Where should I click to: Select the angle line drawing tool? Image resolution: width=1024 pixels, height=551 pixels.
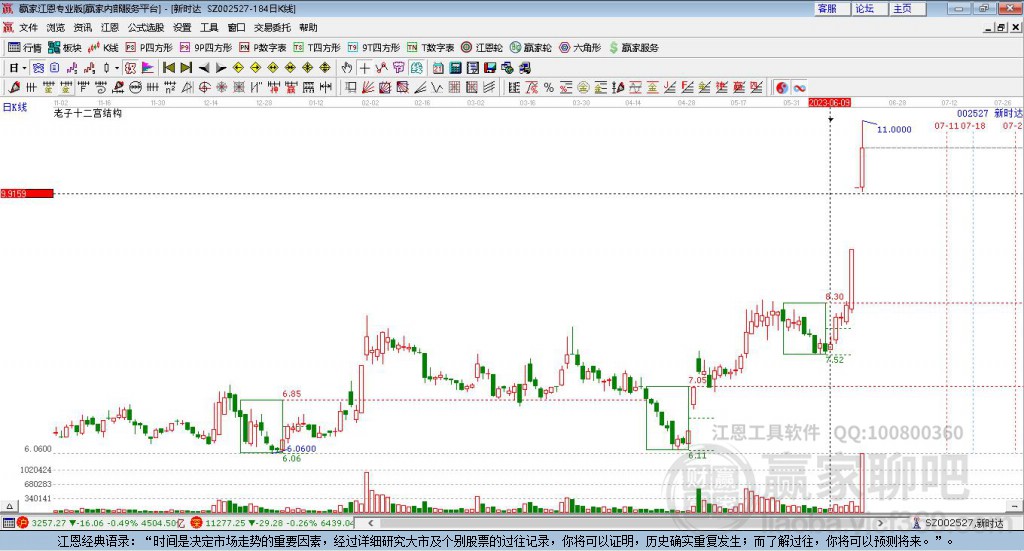click(420, 87)
